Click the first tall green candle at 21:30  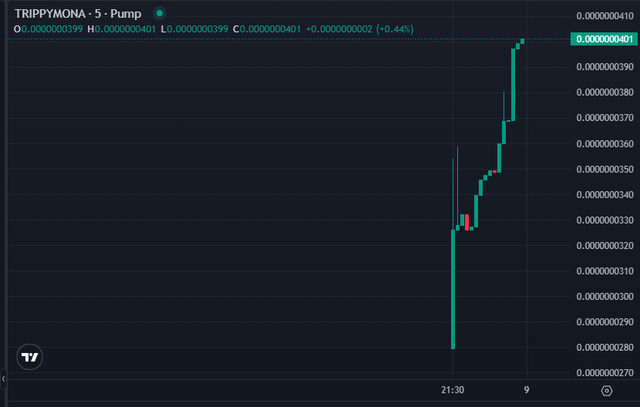pos(453,288)
